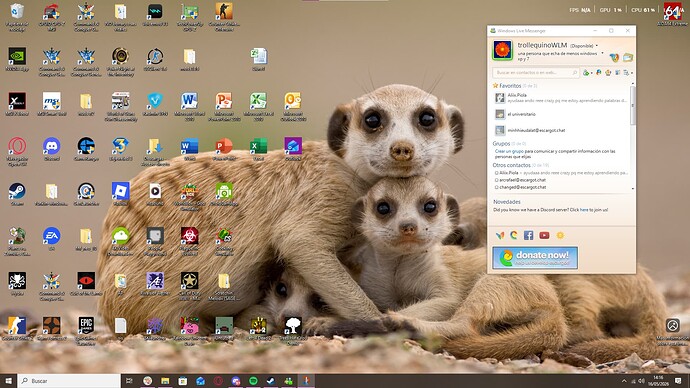Open the Epic Games Launcher desktop shortcut
The image size is (690, 388).
[x=86, y=330]
